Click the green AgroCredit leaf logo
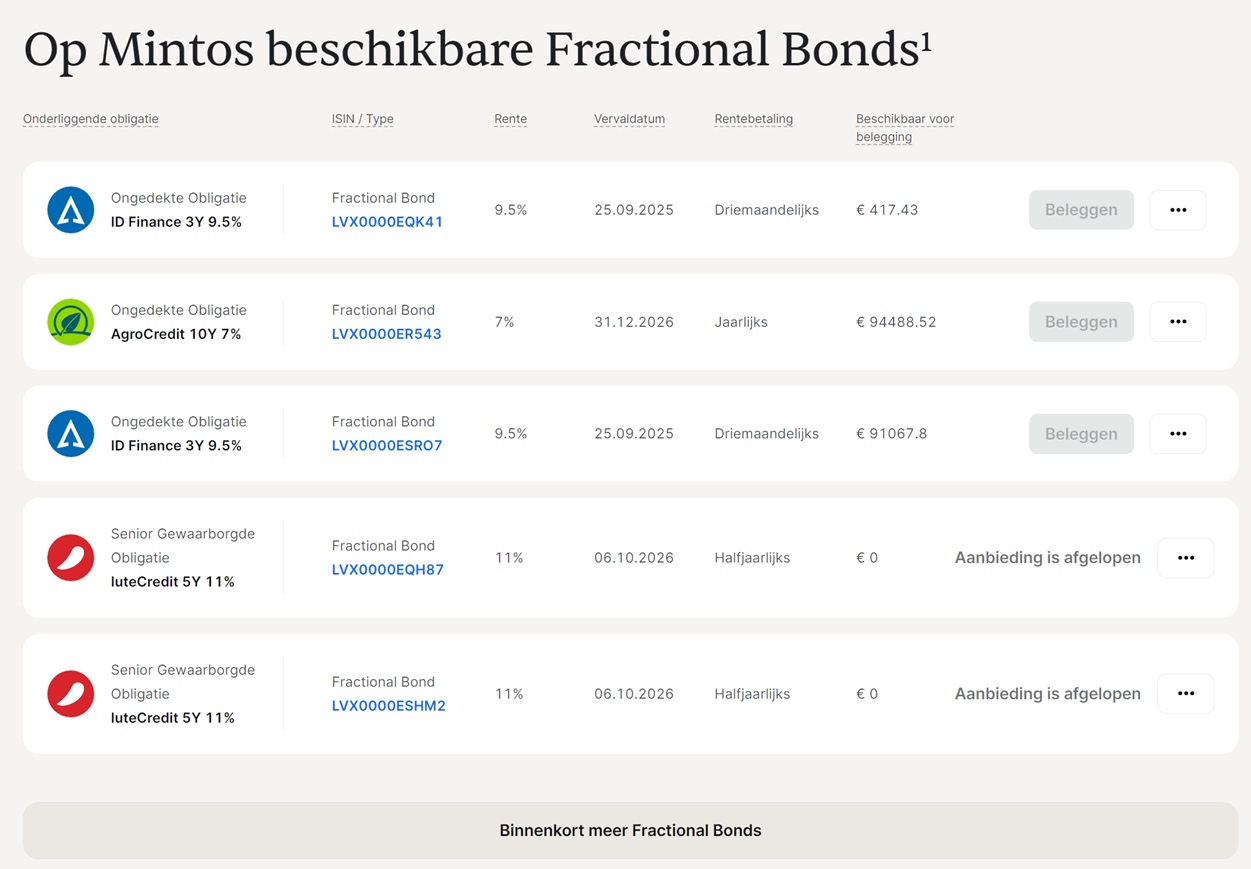The width and height of the screenshot is (1251, 869). pyautogui.click(x=71, y=322)
